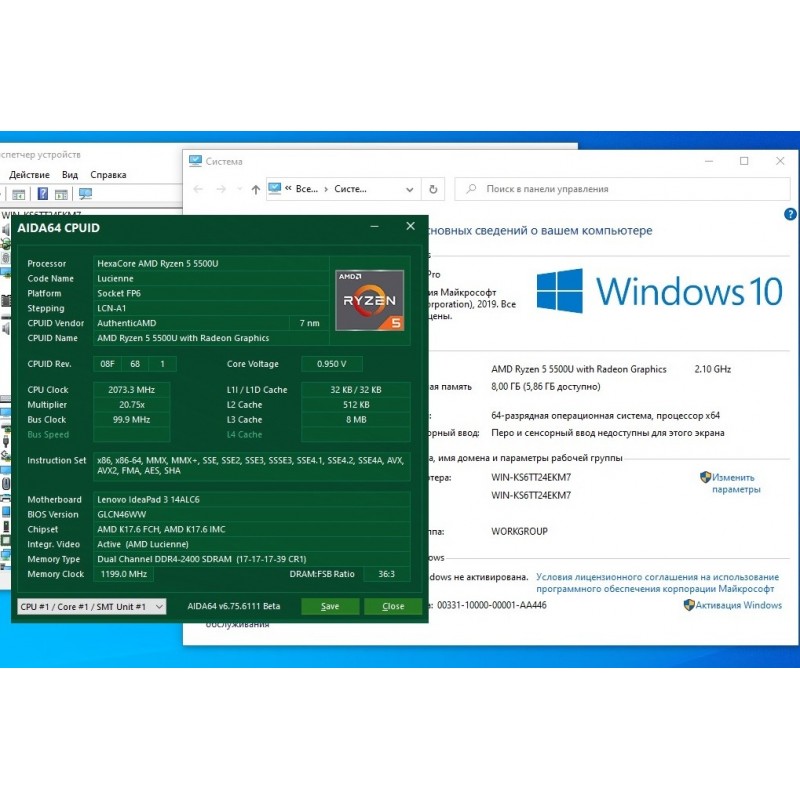Select the CPUID Name value in AIDA64
The height and width of the screenshot is (800, 800).
pos(211,338)
